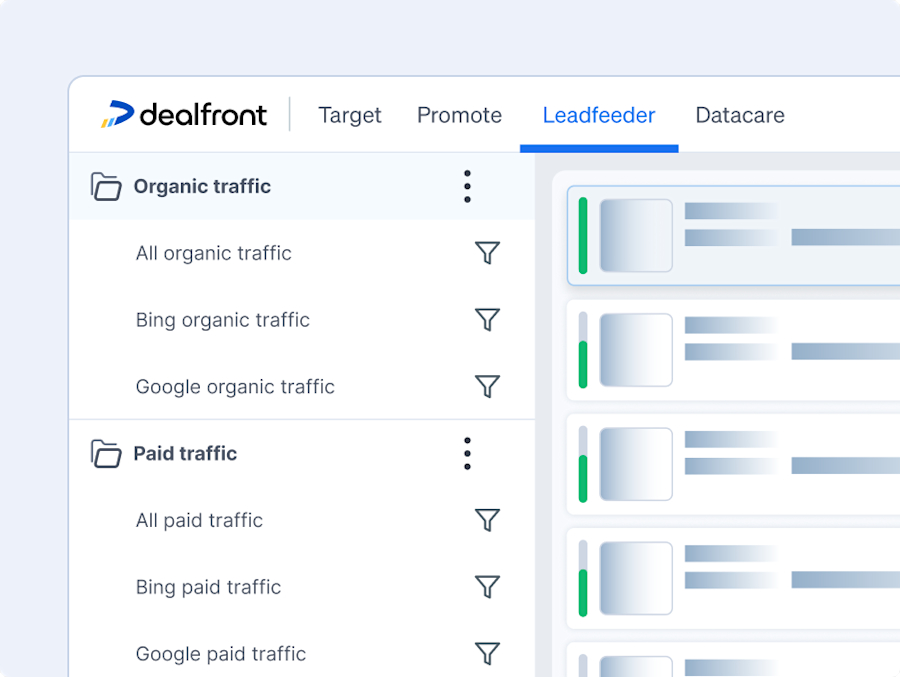
Task: Open the Datacare section
Action: (740, 115)
